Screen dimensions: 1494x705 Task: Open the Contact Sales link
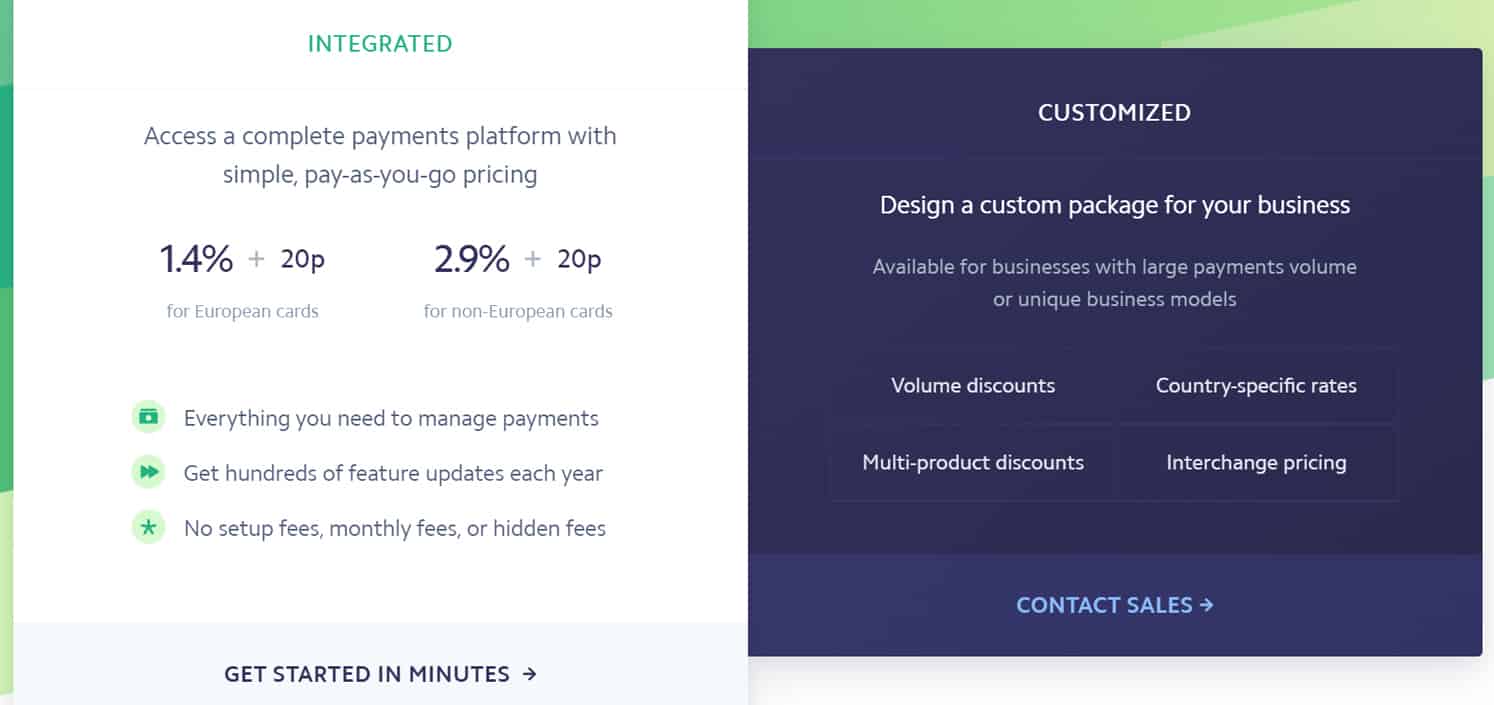1115,605
